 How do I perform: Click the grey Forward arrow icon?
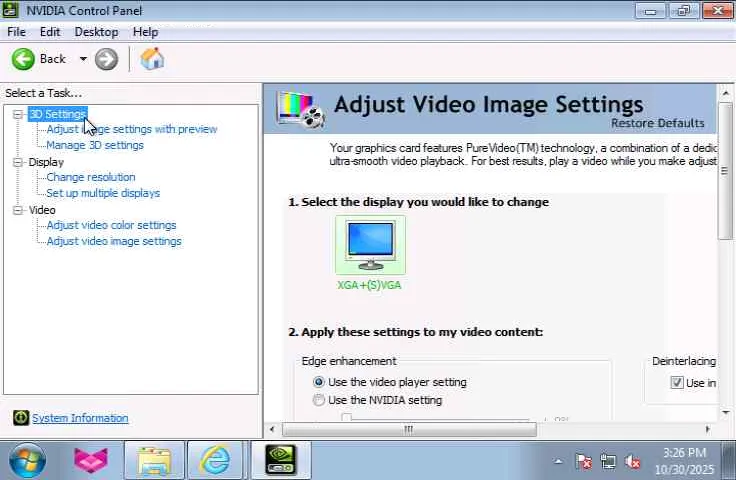[107, 59]
